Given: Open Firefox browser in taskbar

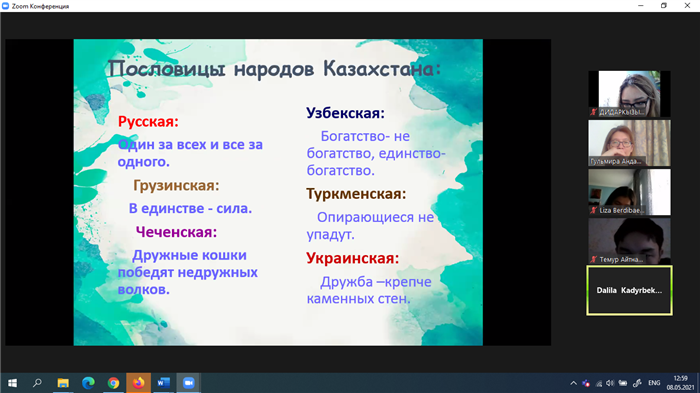Looking at the screenshot, I should pyautogui.click(x=138, y=383).
